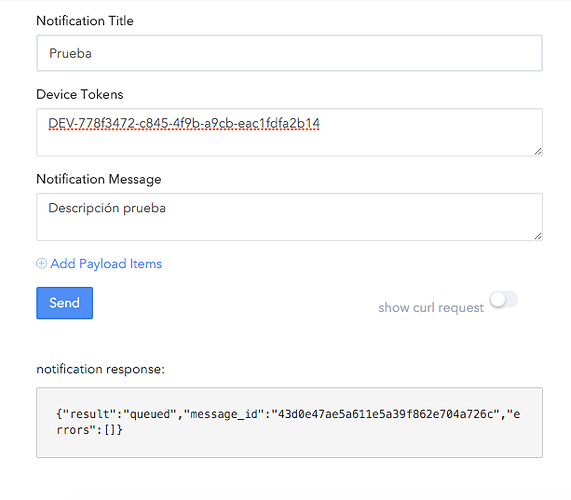Place cursor in the DEV-778f3472 token text
Viewport: 571px width, 500px height.
click(184, 123)
